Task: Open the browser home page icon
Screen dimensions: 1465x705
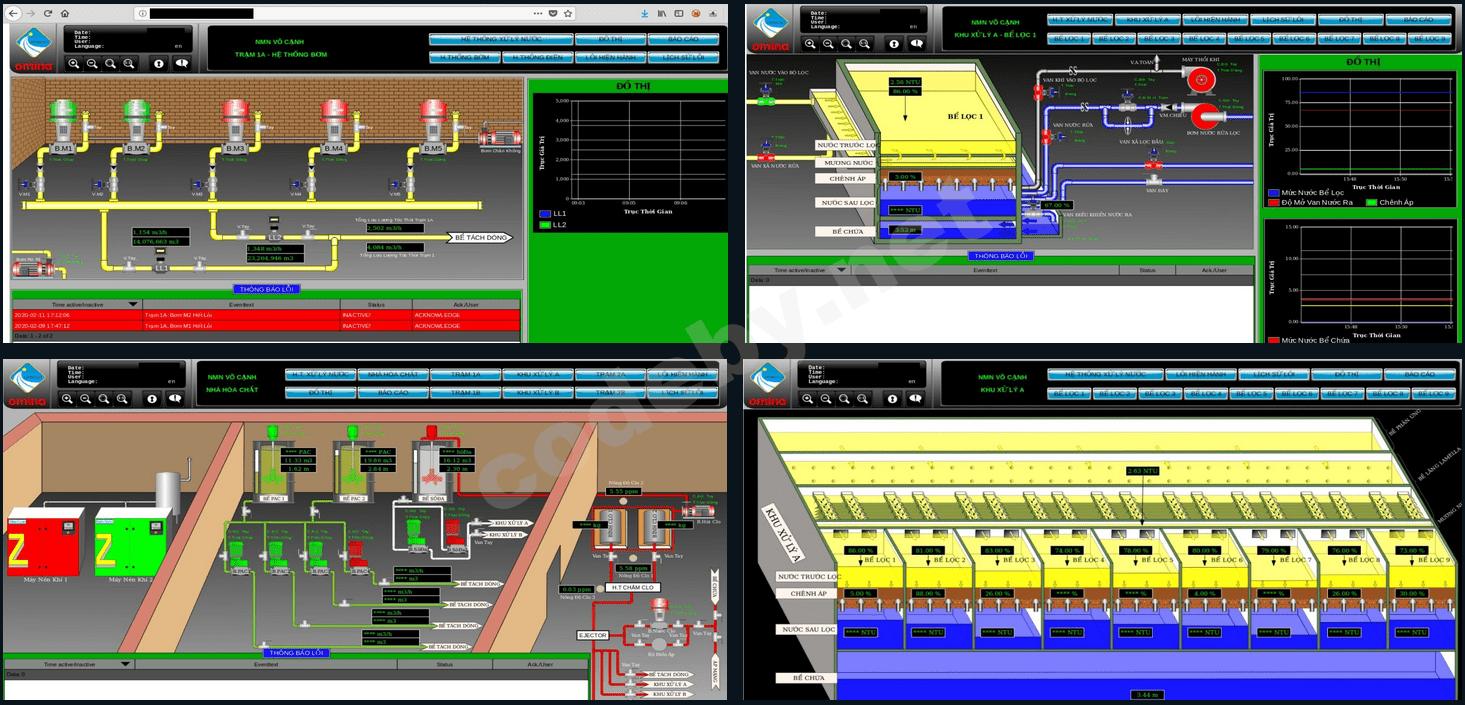Action: coord(65,13)
